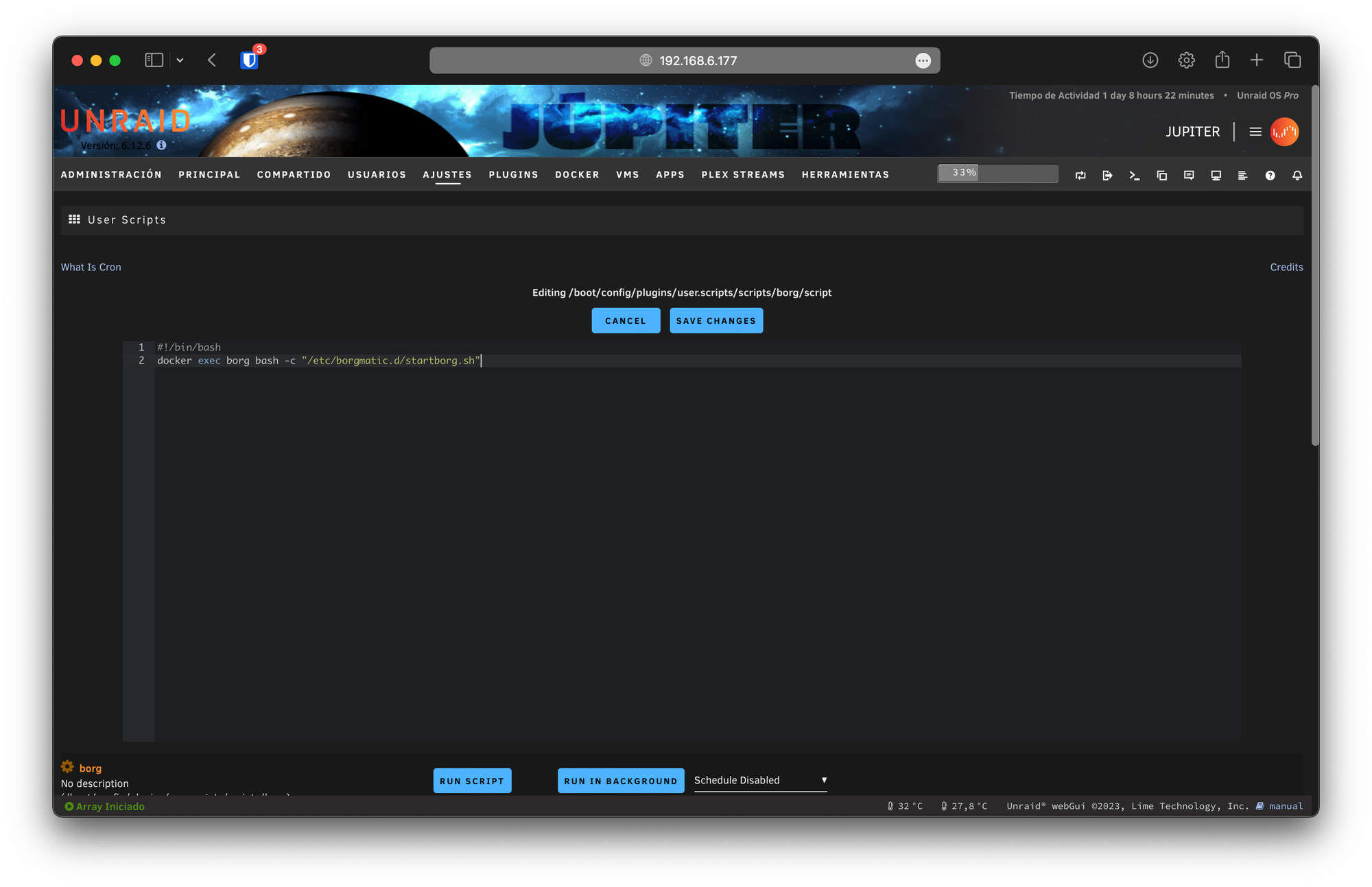
Task: Open the Safari downloads list
Action: point(1150,60)
